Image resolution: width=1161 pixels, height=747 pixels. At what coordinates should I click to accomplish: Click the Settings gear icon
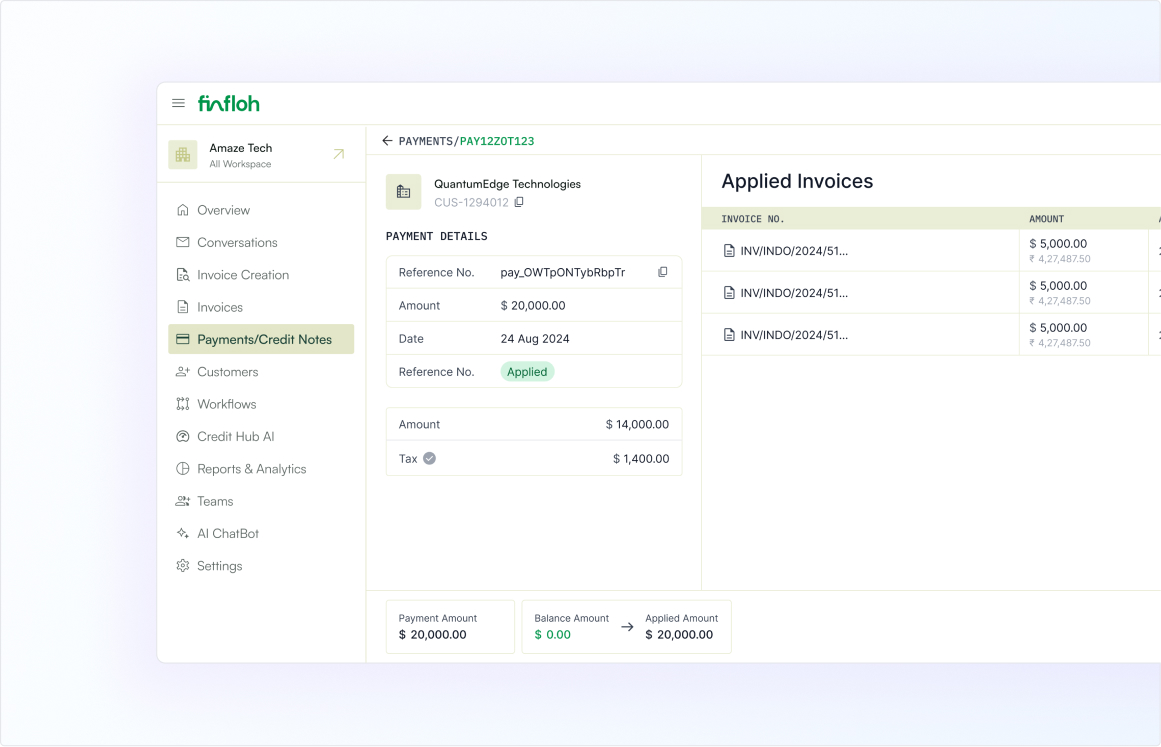183,566
